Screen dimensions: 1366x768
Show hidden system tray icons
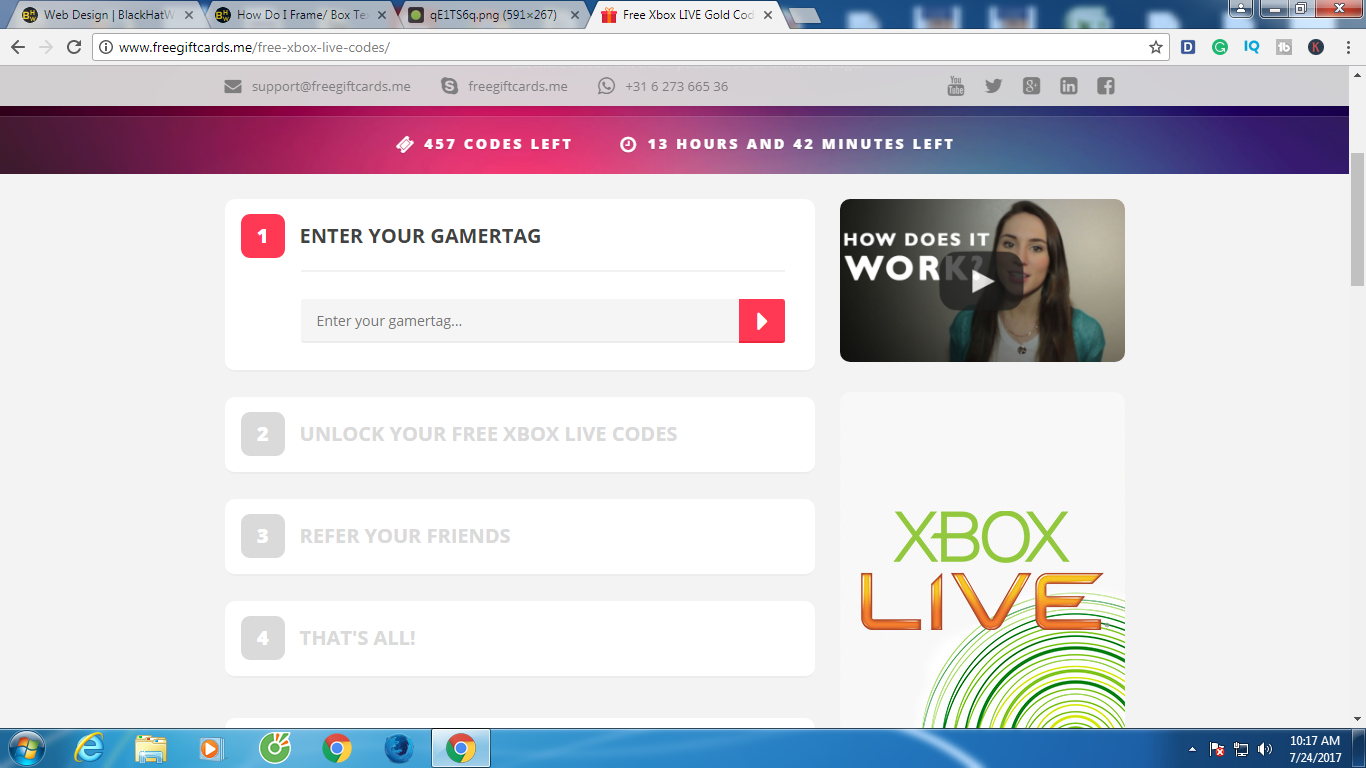click(1192, 749)
